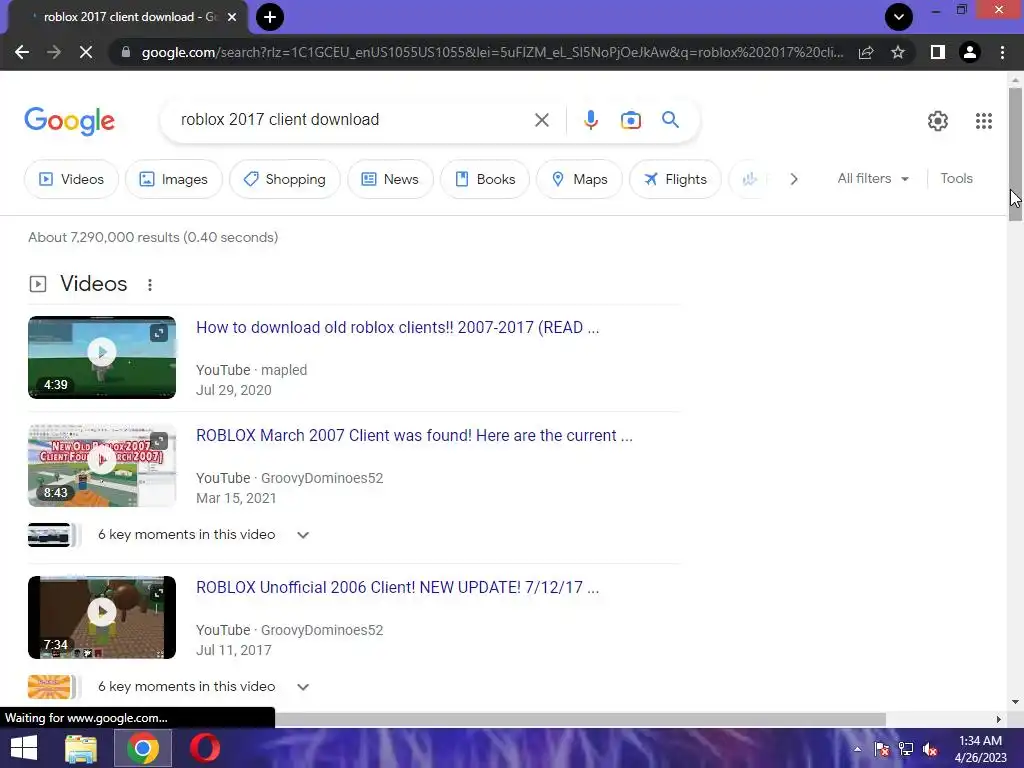This screenshot has width=1024, height=768.
Task: Expand key moments under 2006 Client video
Action: 303,687
